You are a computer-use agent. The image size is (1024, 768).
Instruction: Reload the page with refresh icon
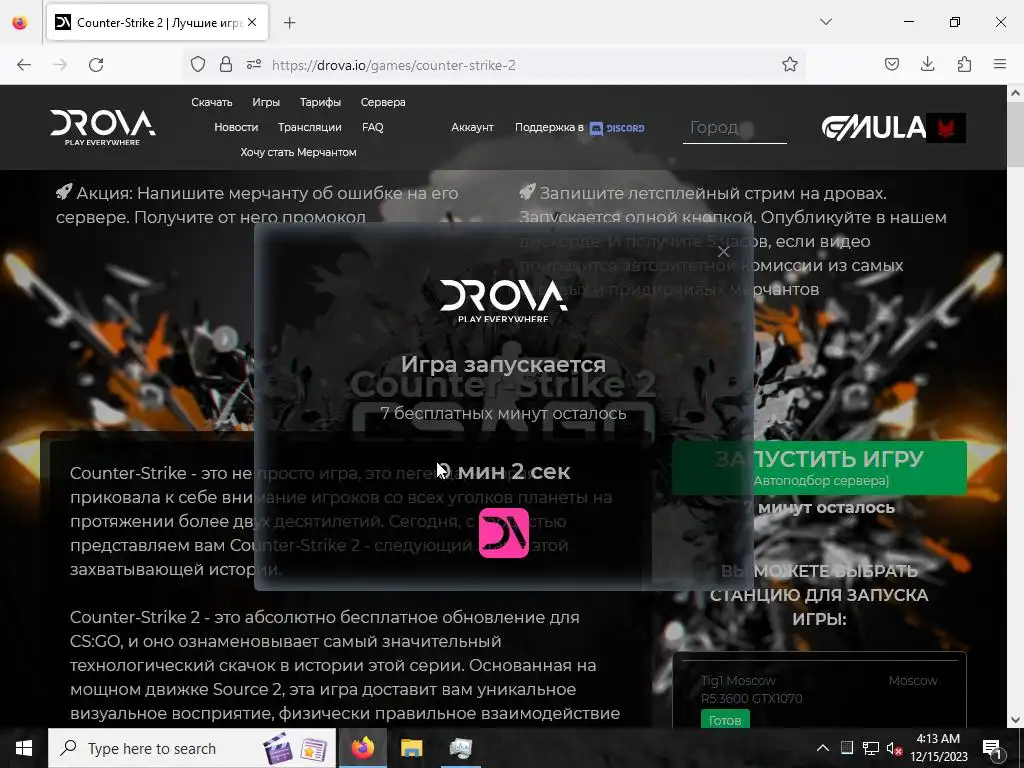[96, 65]
